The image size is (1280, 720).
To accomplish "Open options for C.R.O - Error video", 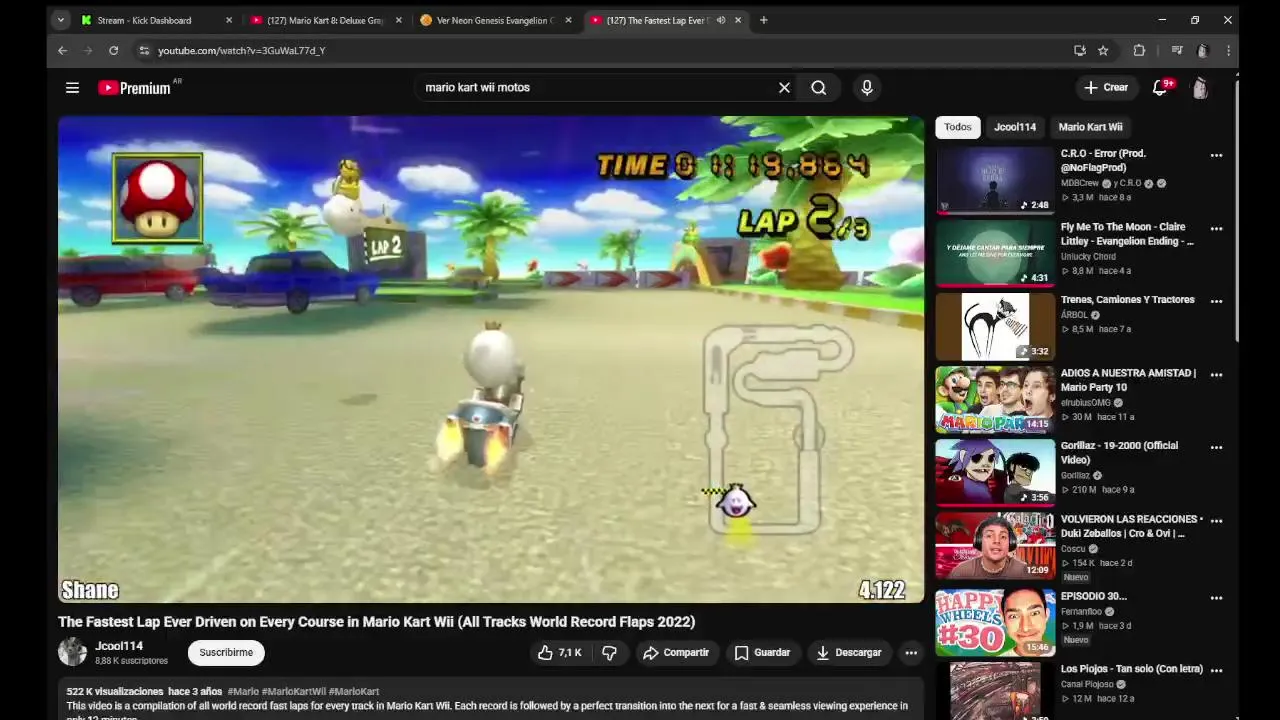I will [x=1216, y=155].
